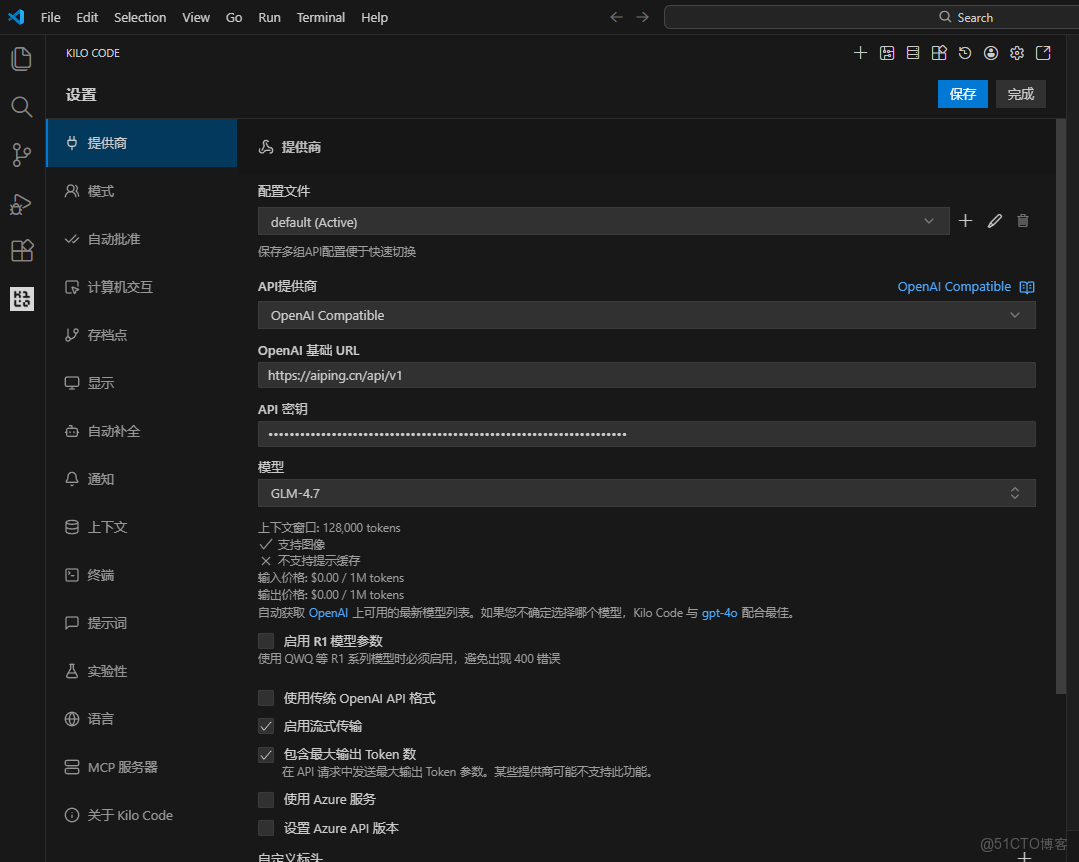Click the pop-out editor icon
Image resolution: width=1079 pixels, height=862 pixels.
point(1043,52)
